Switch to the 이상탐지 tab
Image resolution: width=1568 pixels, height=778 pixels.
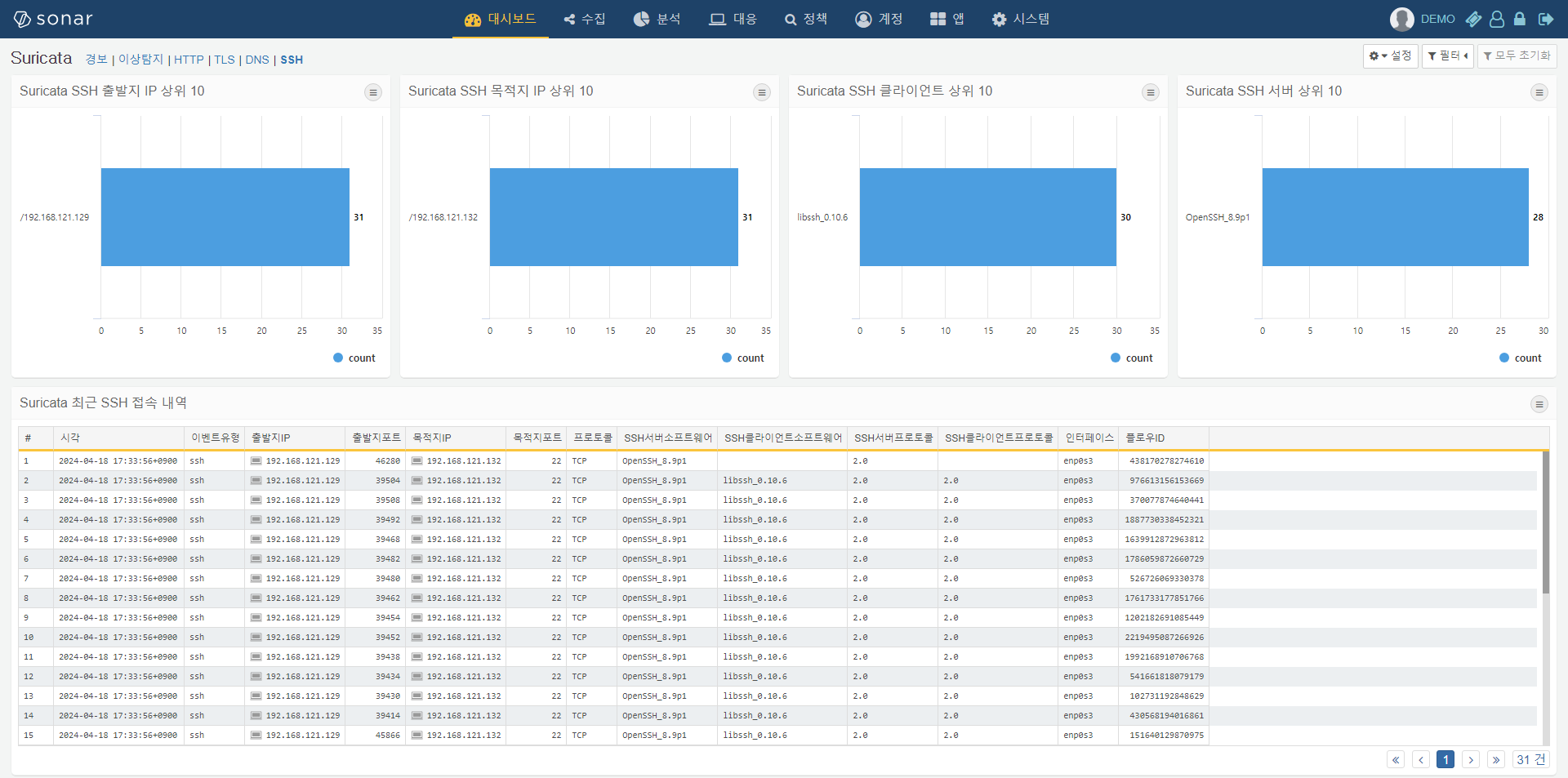click(x=140, y=60)
